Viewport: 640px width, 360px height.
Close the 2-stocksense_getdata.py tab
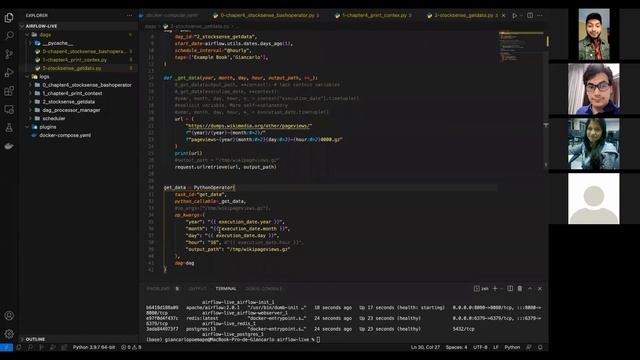[x=503, y=16]
